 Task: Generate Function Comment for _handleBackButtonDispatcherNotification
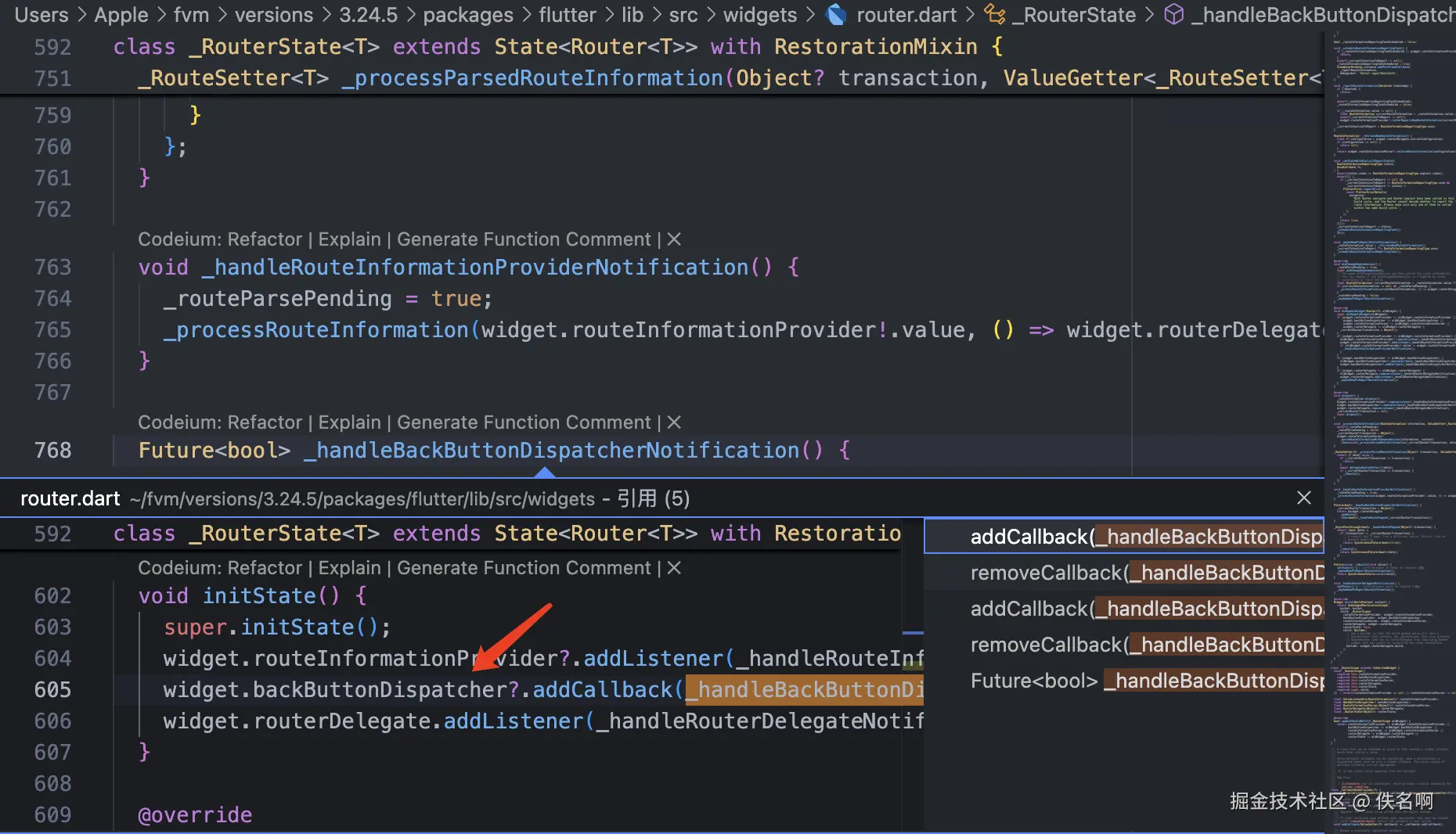(524, 422)
